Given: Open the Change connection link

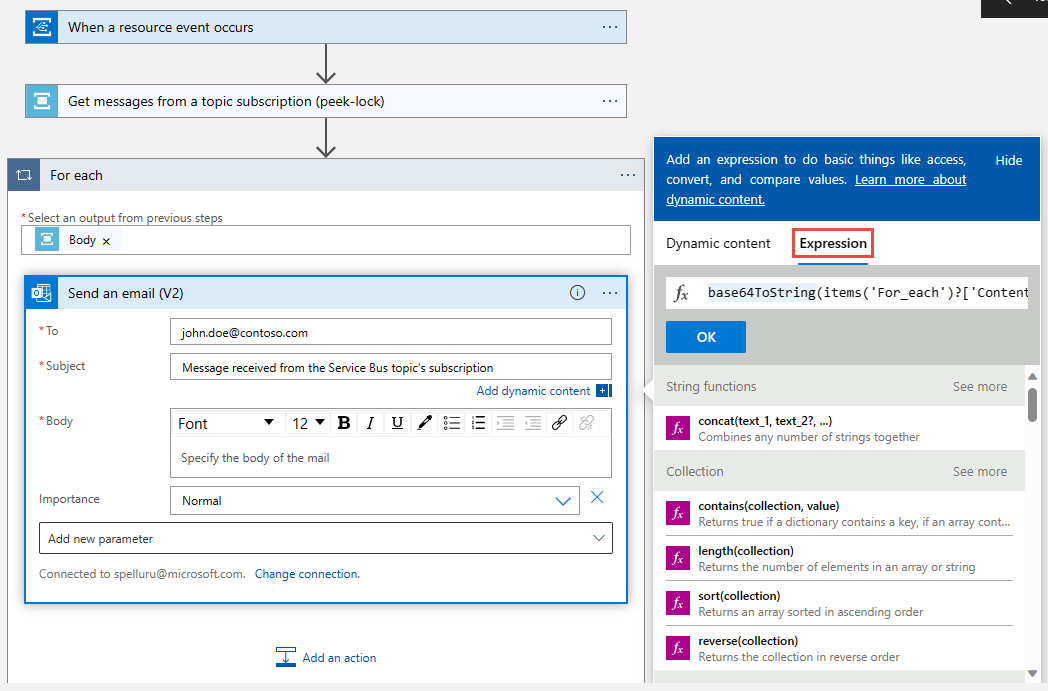Looking at the screenshot, I should point(307,574).
